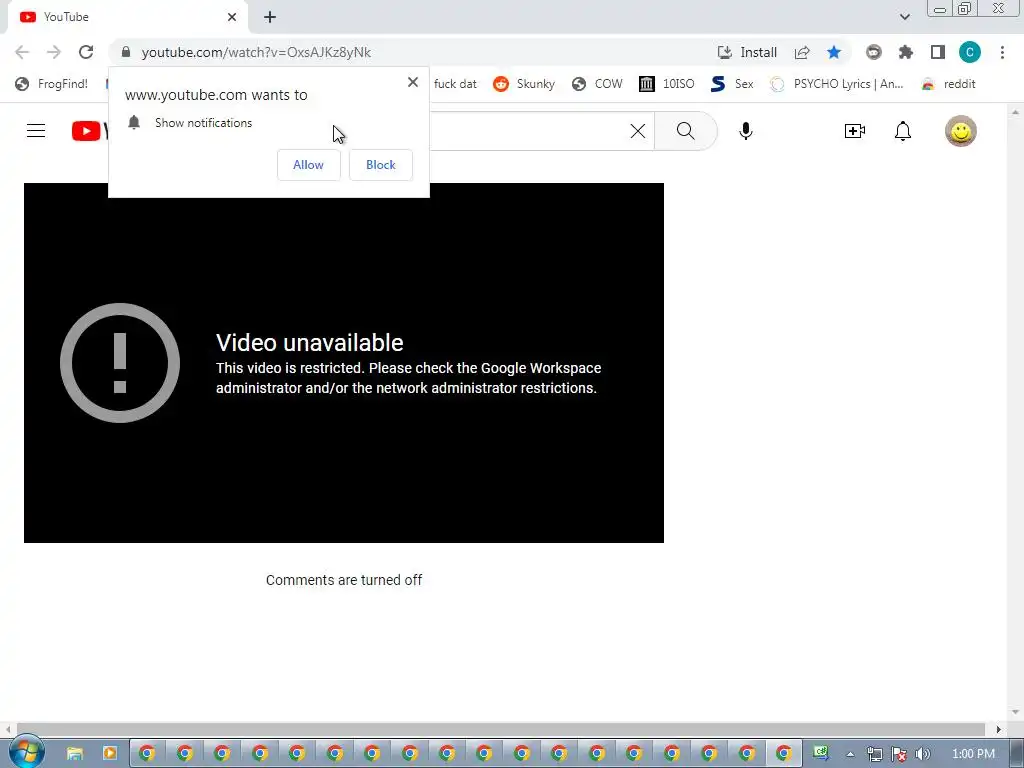Open the YouTube hamburger guide menu
Screen dimensions: 1024x768
click(x=36, y=131)
